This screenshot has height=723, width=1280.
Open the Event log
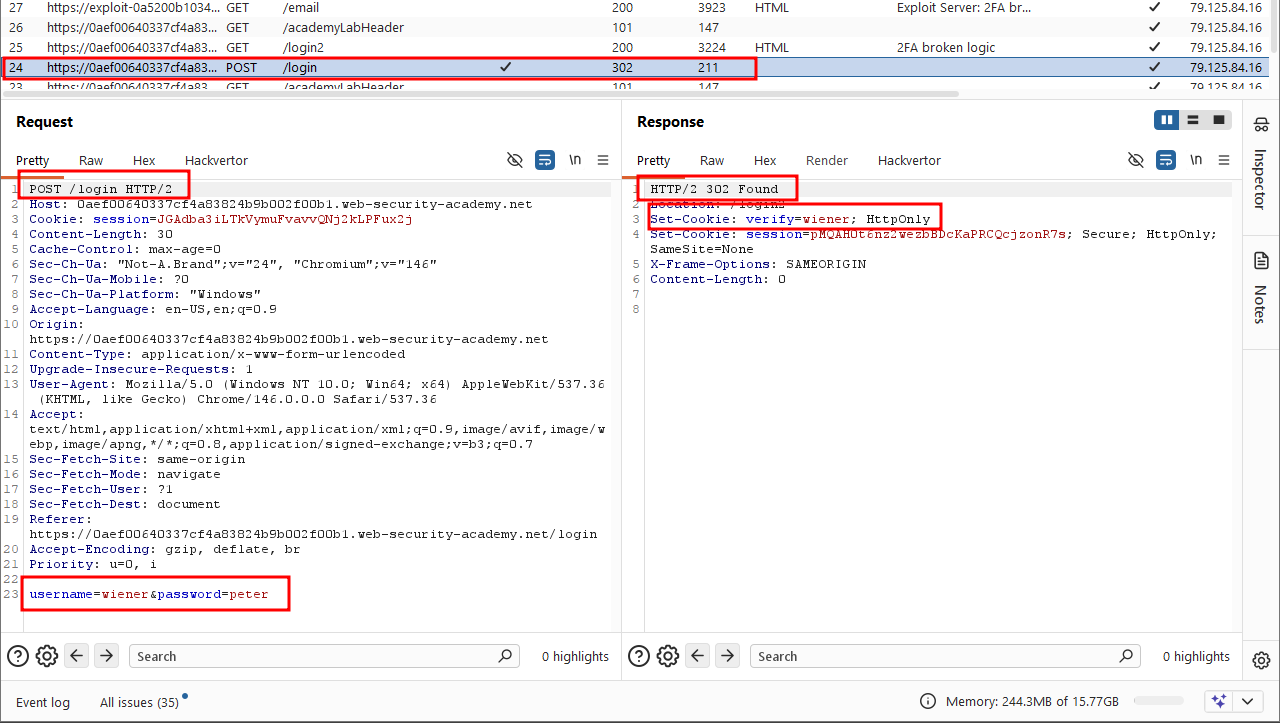(43, 702)
